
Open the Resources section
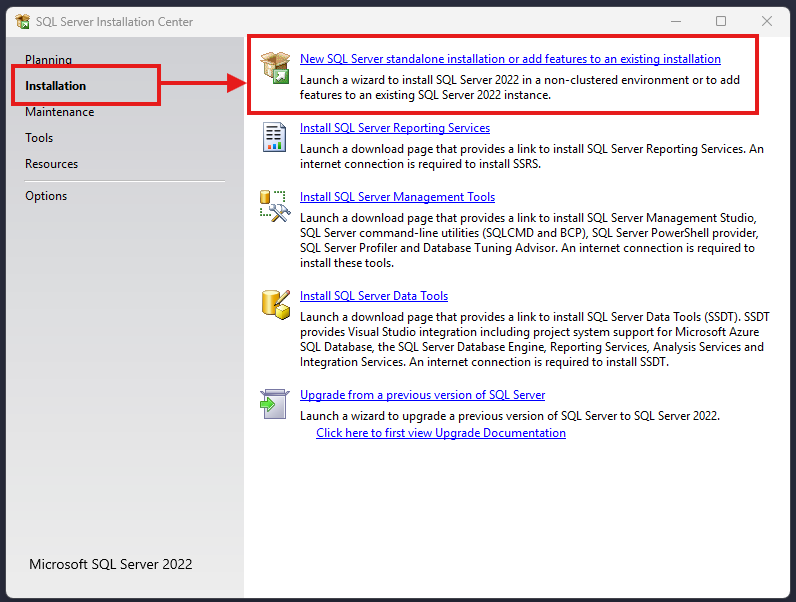pos(51,164)
